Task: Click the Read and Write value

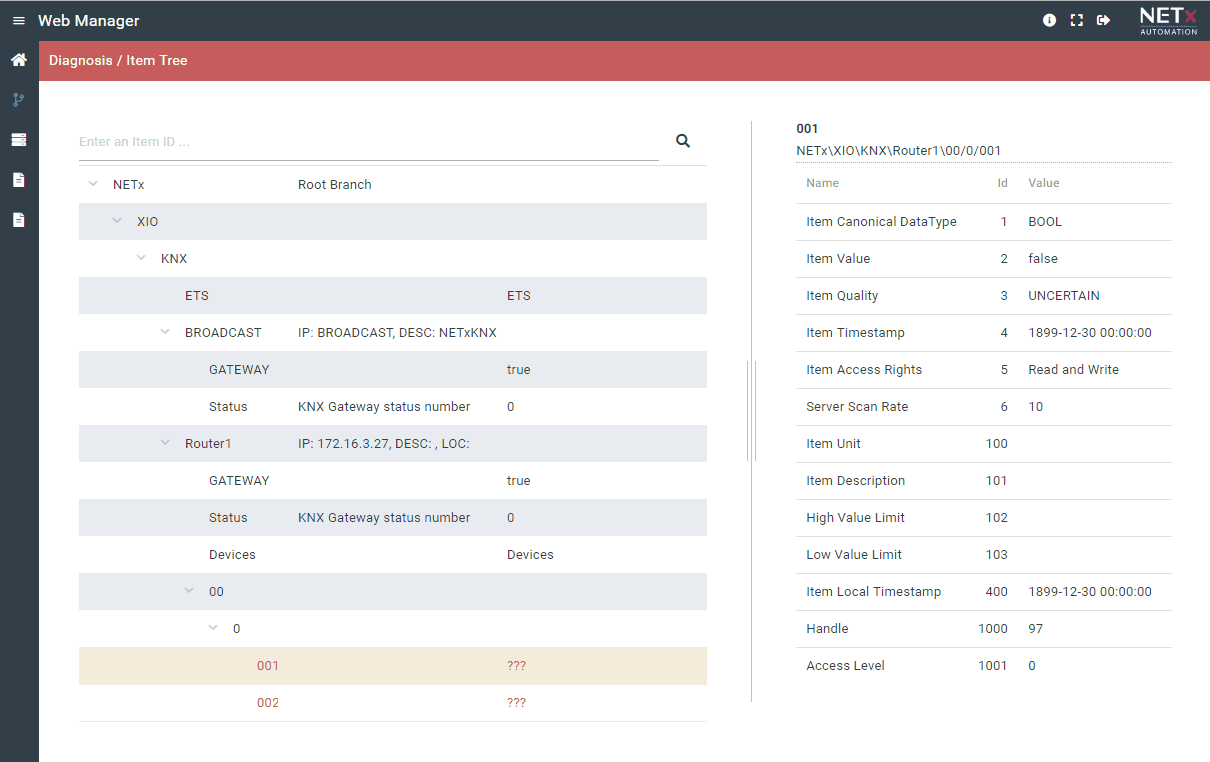Action: click(x=1074, y=370)
